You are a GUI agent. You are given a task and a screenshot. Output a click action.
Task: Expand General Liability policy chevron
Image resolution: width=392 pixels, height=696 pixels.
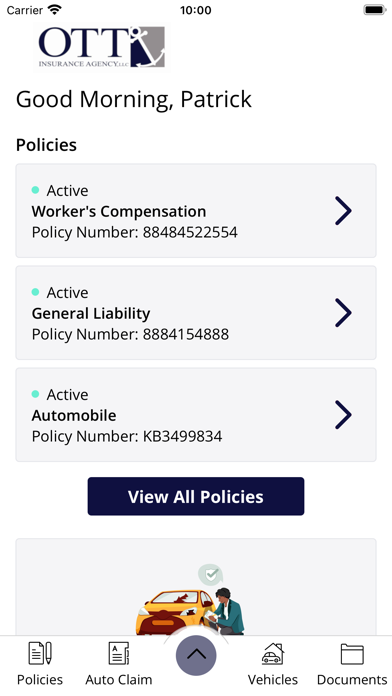pyautogui.click(x=343, y=313)
